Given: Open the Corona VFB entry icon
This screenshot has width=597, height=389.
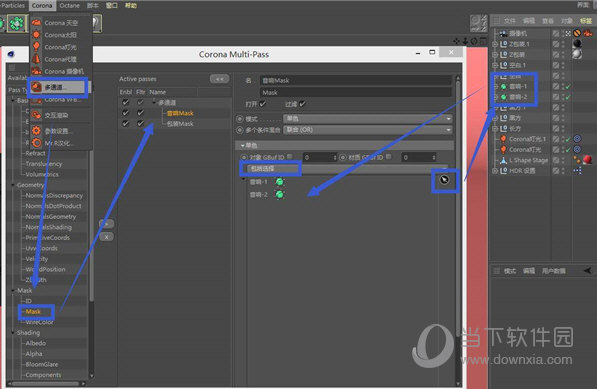Looking at the screenshot, I should (36, 101).
